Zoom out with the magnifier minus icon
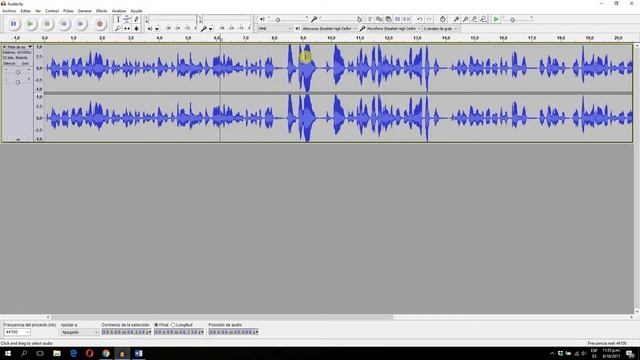The height and width of the screenshot is (360, 640). pyautogui.click(x=465, y=19)
